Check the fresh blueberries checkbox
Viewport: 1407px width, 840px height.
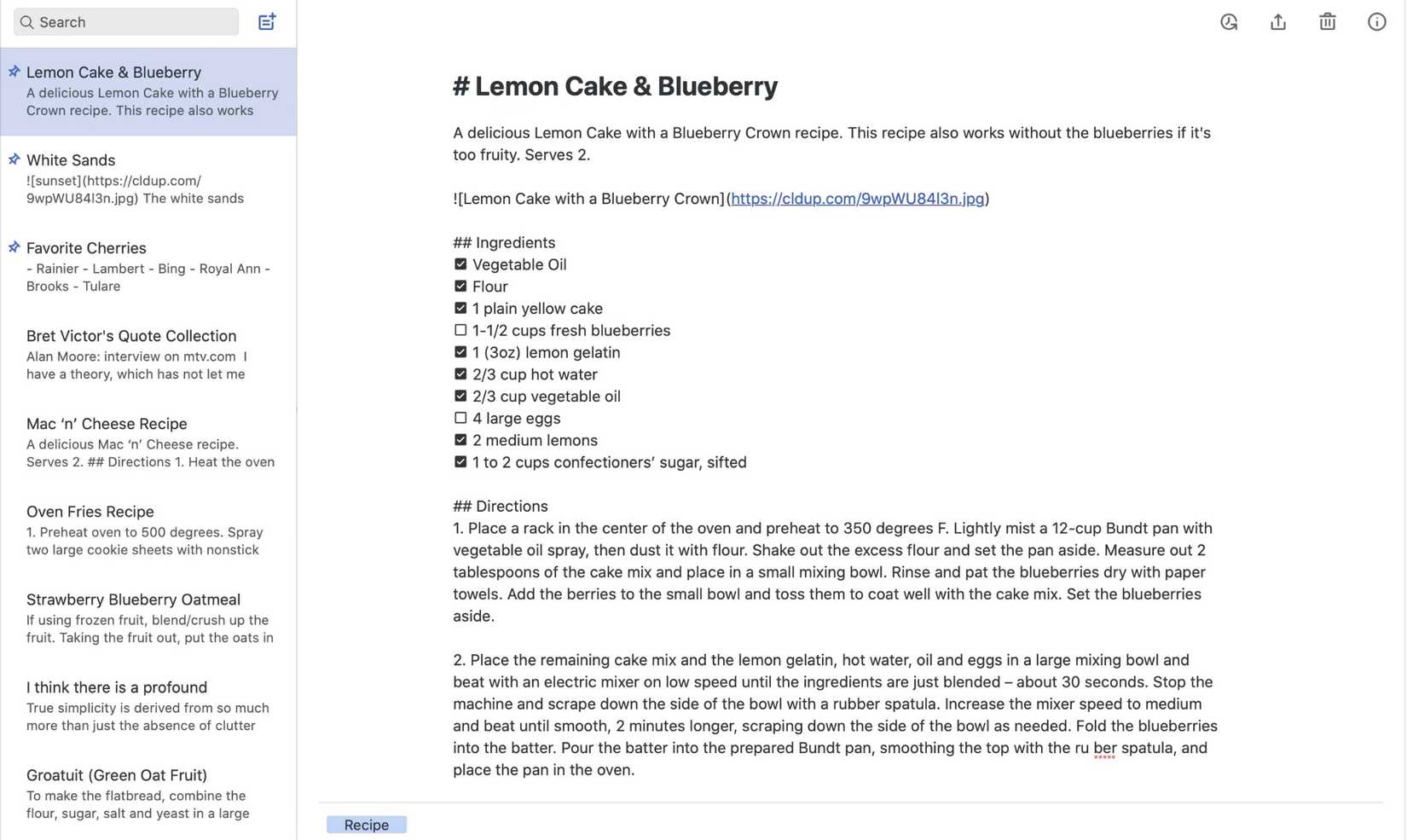pyautogui.click(x=460, y=330)
